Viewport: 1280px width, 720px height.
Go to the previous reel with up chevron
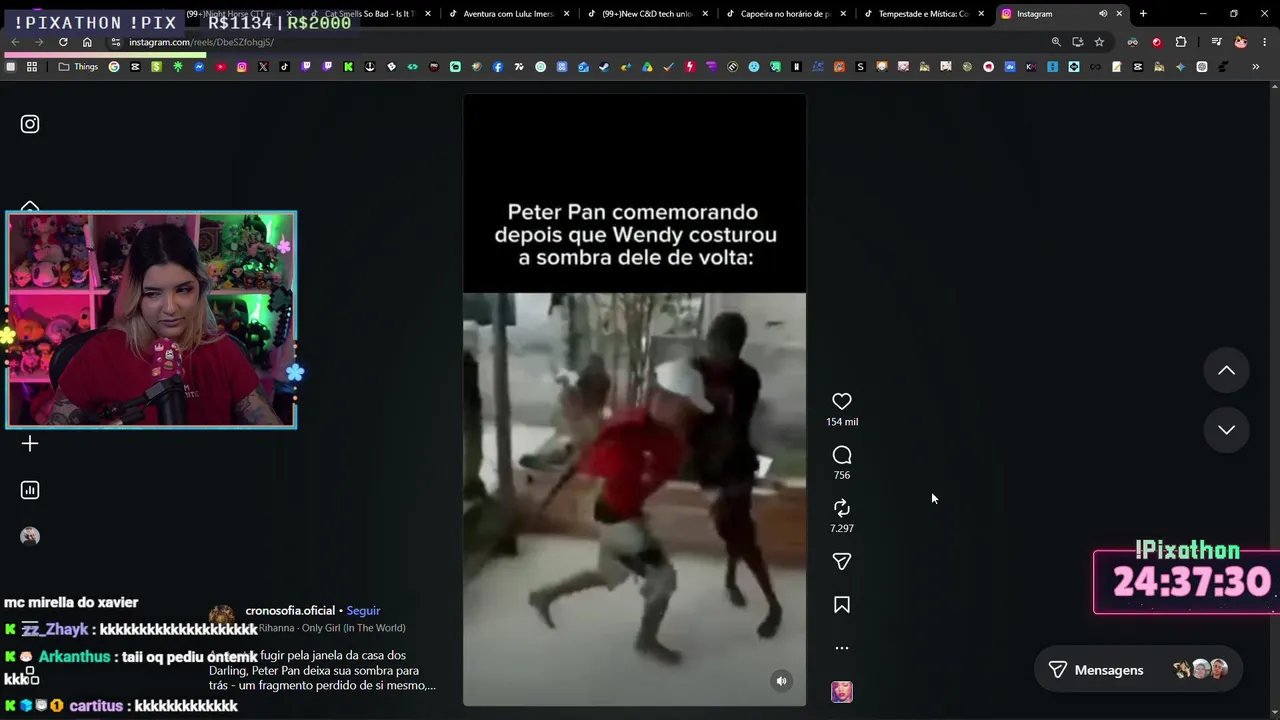pyautogui.click(x=1226, y=371)
